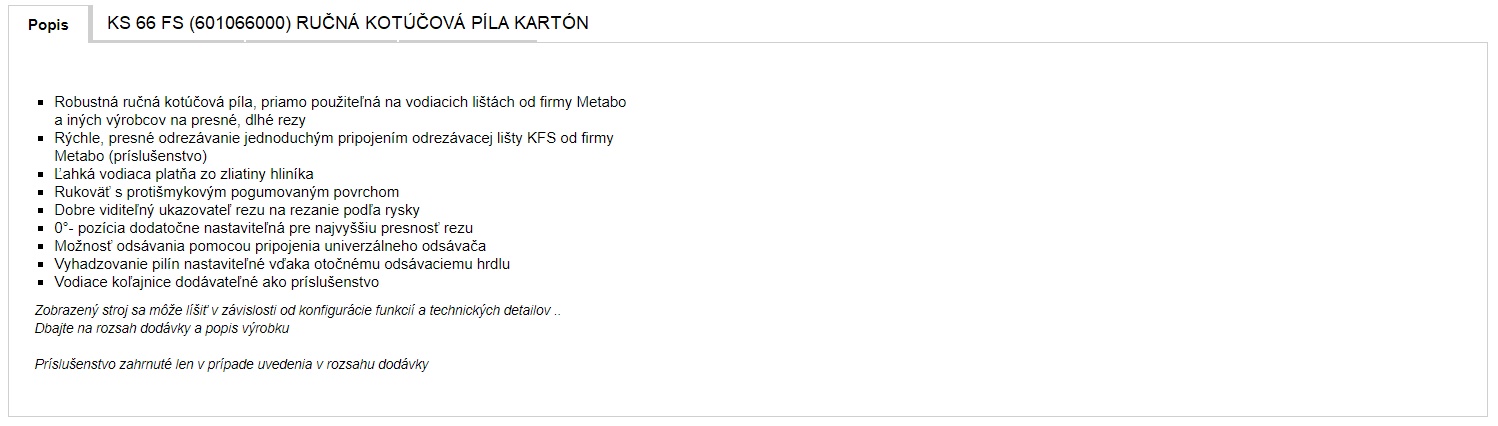
Task: Click the line Možnosť odsávania pomocou pripojenia
Action: [x=271, y=246]
